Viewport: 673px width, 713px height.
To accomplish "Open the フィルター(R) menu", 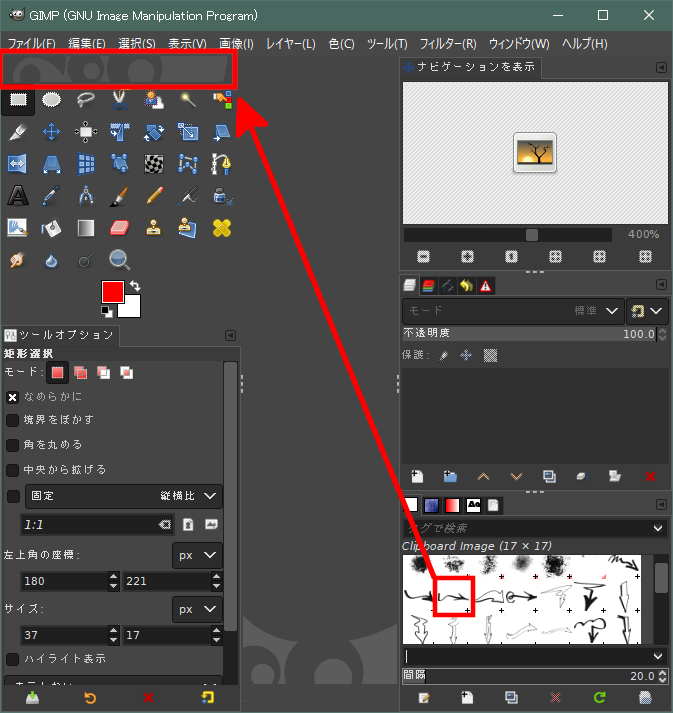I will click(x=448, y=44).
